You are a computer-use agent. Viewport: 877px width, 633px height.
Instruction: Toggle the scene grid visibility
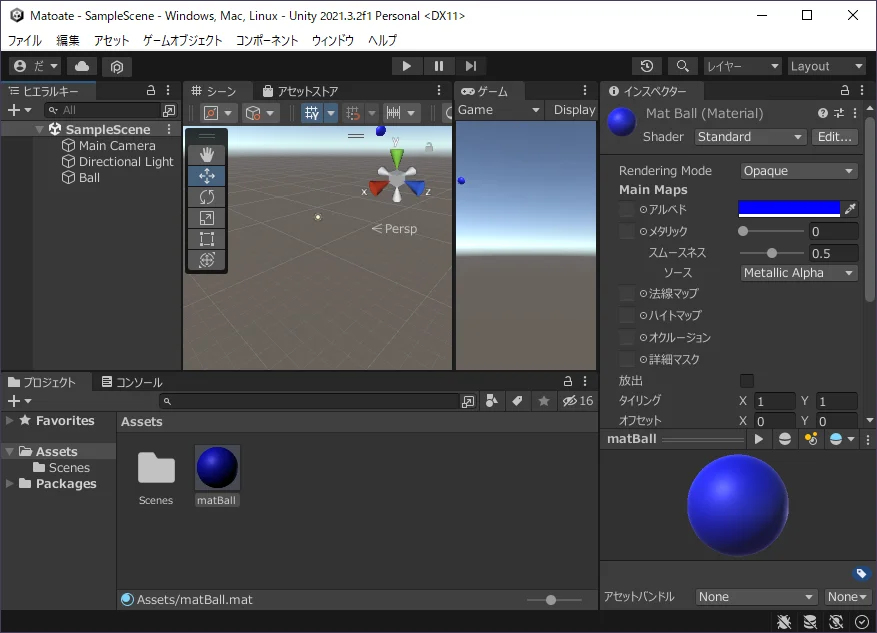[x=312, y=114]
